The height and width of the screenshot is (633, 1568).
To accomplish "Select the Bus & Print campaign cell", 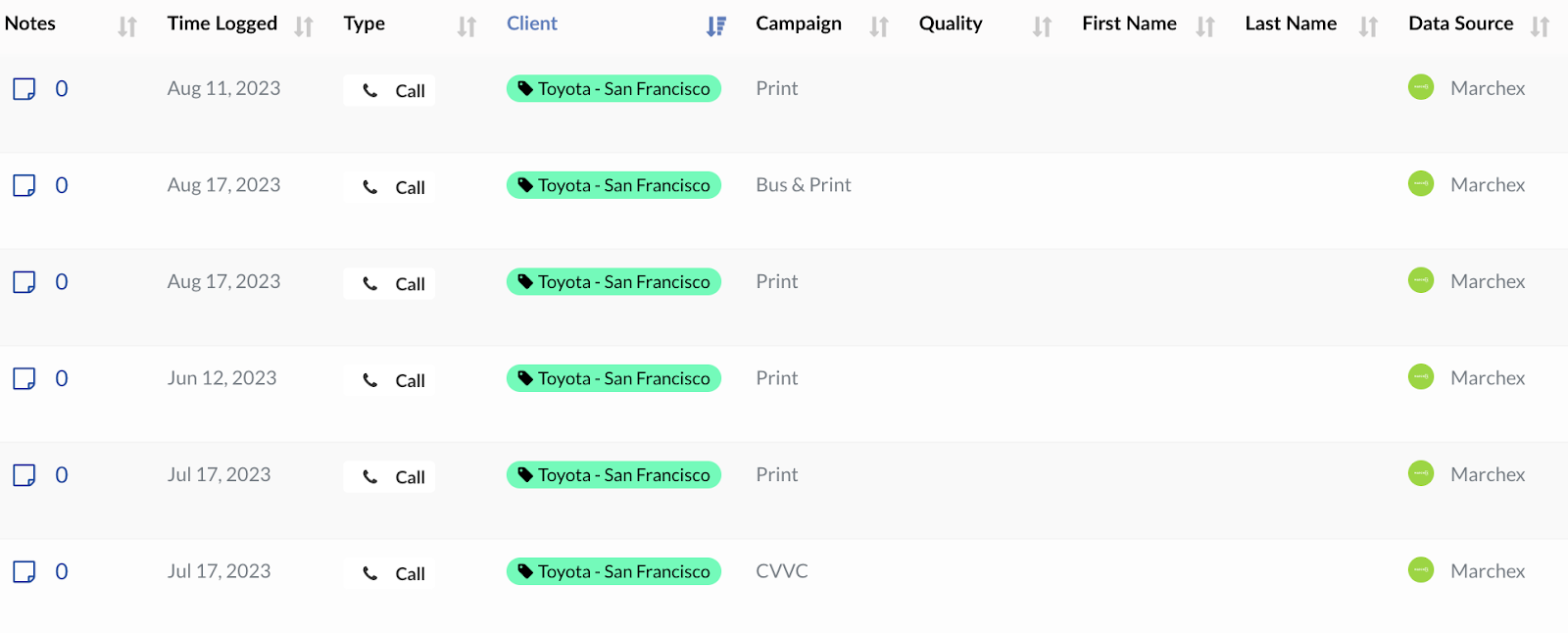I will point(804,185).
